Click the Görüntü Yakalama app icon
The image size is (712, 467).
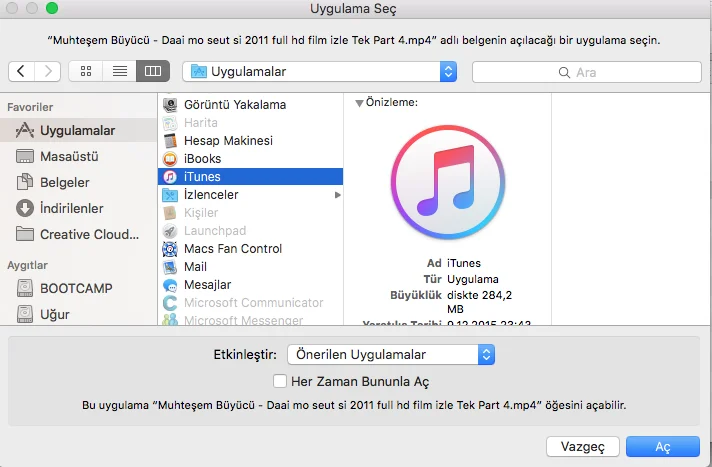[170, 104]
